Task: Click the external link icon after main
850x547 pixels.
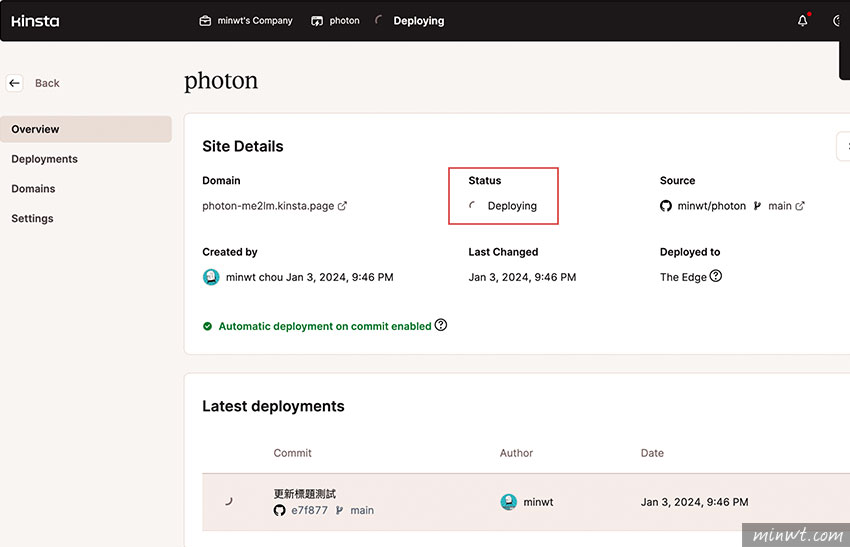Action: point(800,206)
